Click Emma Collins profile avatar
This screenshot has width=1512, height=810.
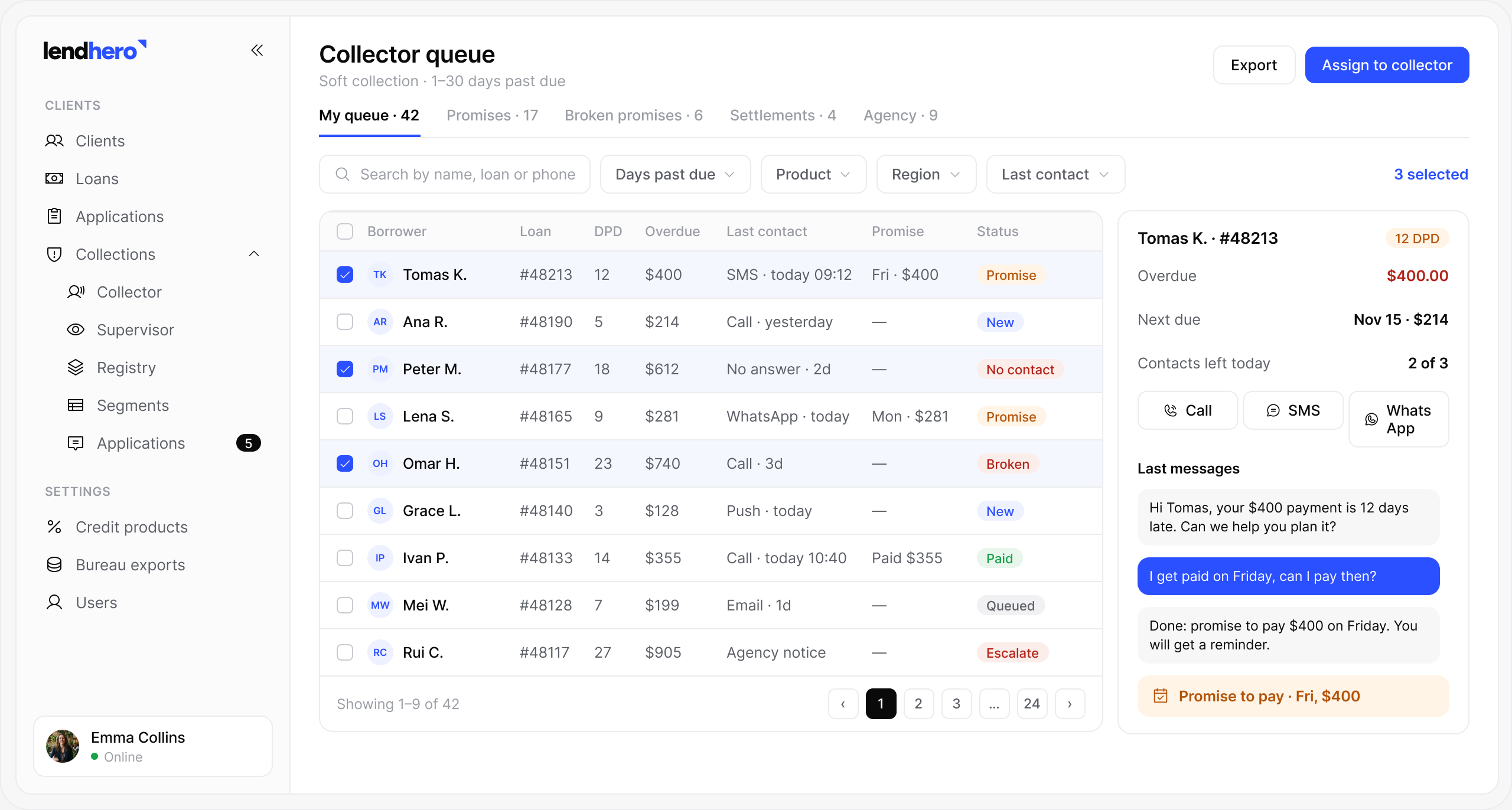coord(63,746)
